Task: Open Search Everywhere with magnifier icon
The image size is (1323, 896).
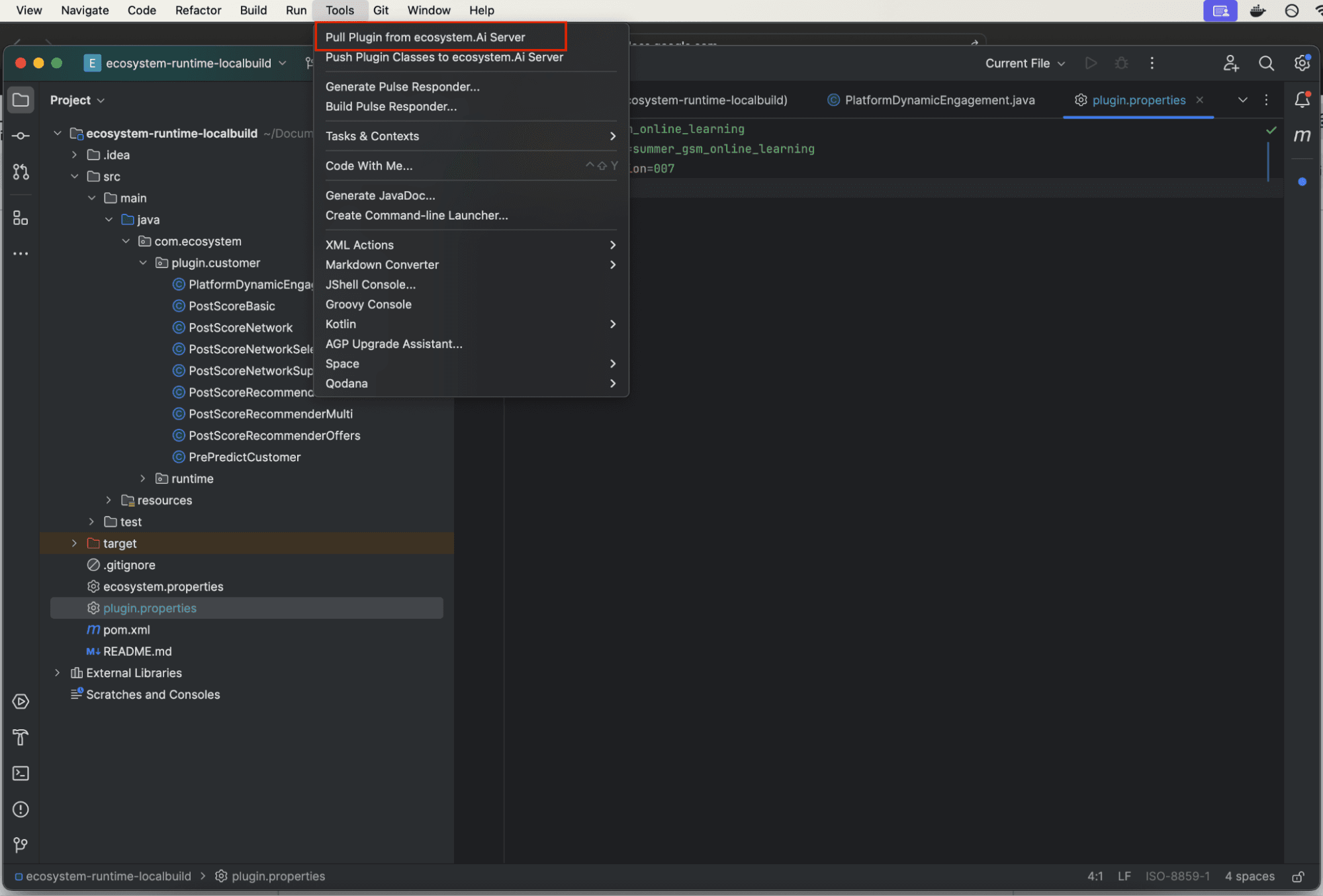Action: click(x=1266, y=63)
